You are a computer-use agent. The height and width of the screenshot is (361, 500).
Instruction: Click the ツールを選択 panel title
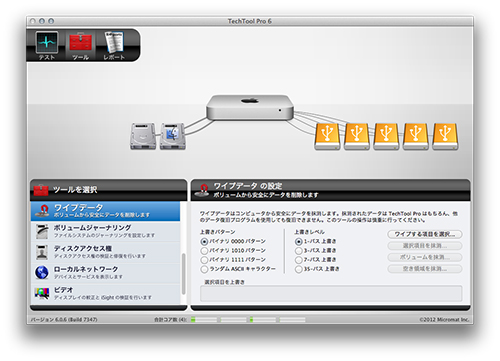pyautogui.click(x=75, y=190)
